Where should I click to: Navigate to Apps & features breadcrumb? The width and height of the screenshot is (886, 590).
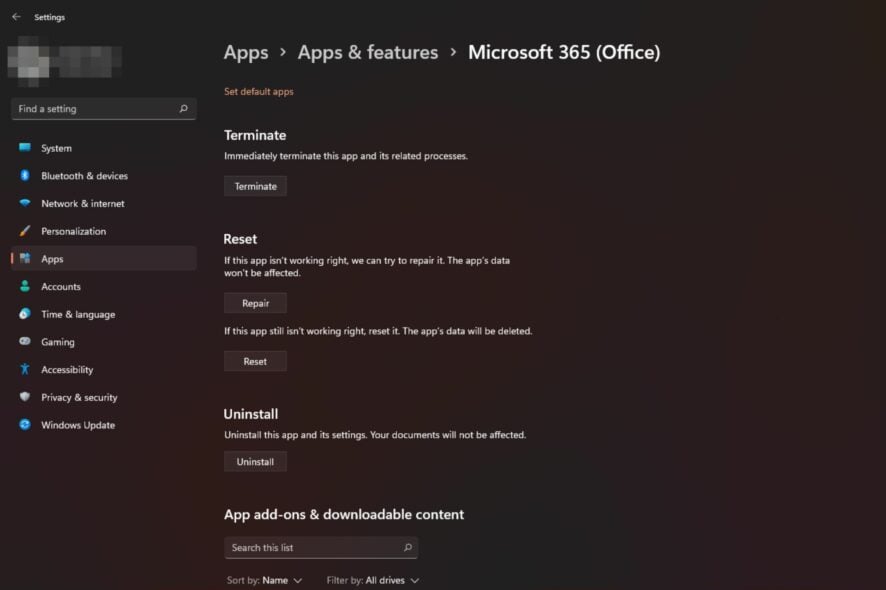click(x=368, y=53)
